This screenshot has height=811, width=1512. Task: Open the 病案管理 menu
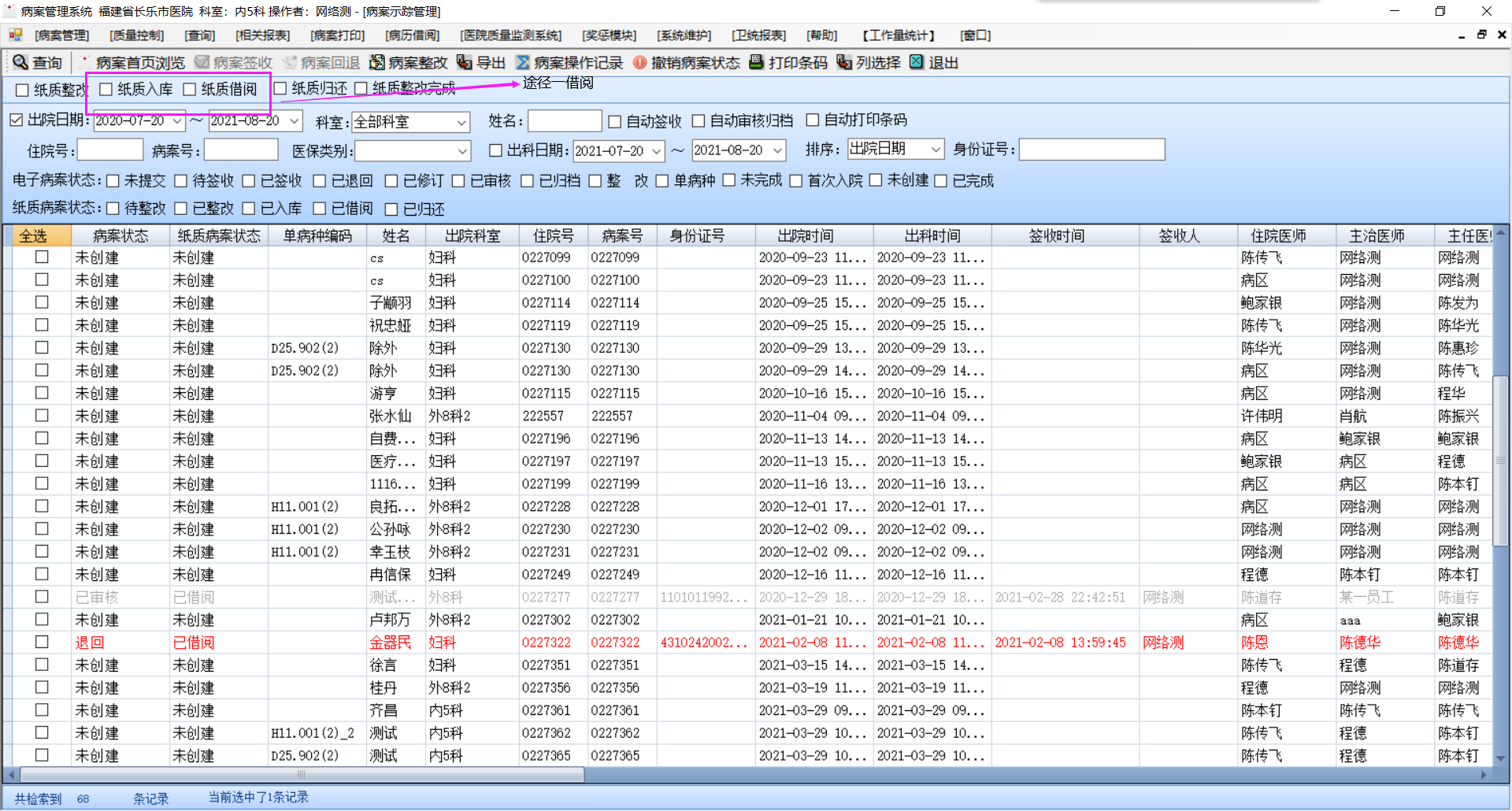[62, 35]
